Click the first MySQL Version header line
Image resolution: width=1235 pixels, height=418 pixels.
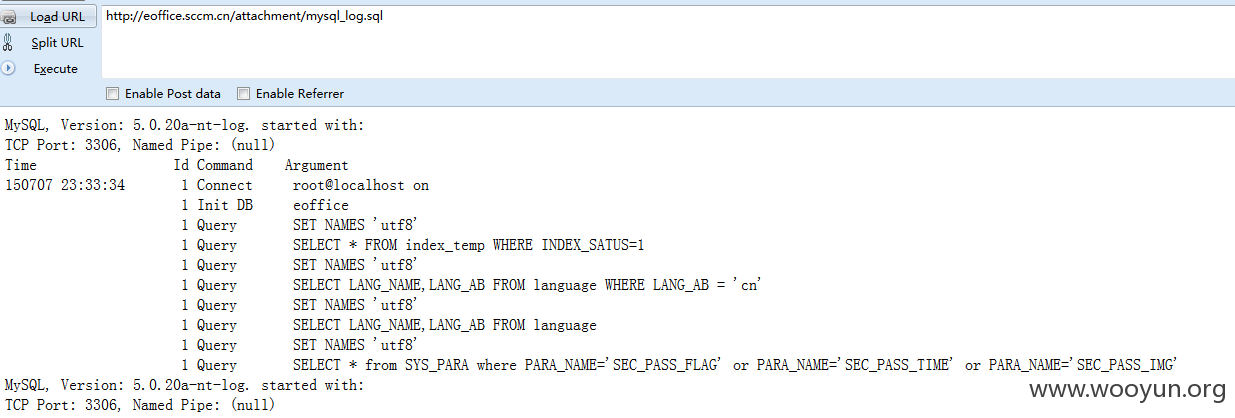[x=185, y=125]
